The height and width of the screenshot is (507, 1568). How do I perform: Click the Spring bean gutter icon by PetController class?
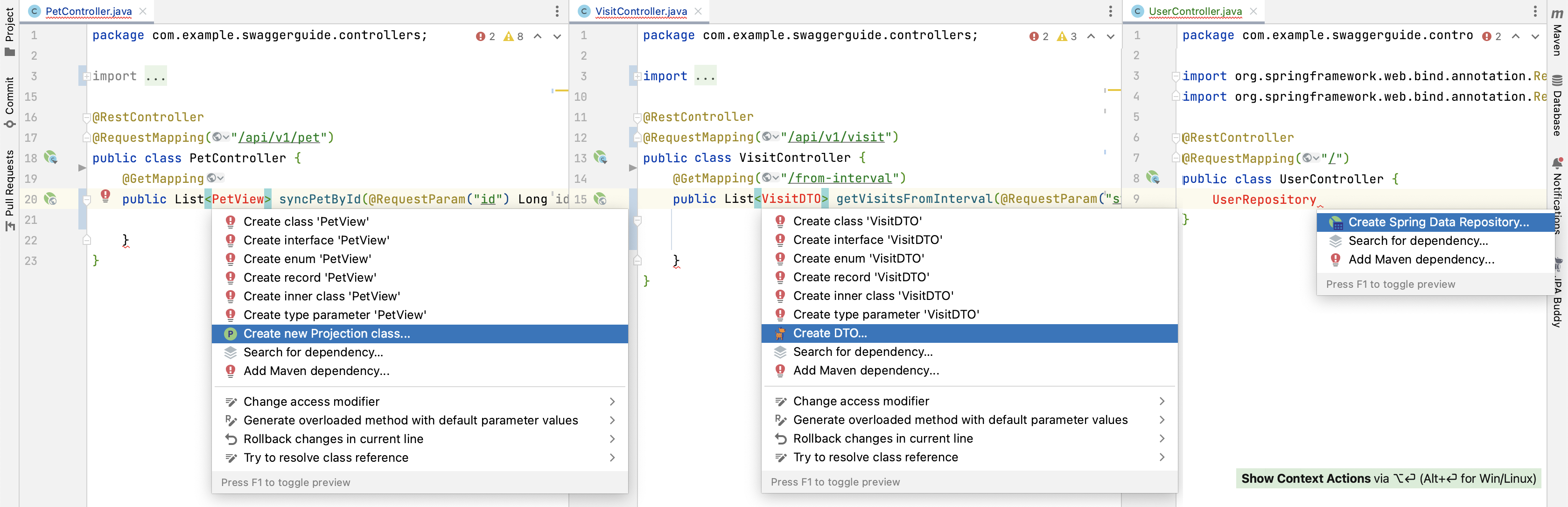pos(51,158)
